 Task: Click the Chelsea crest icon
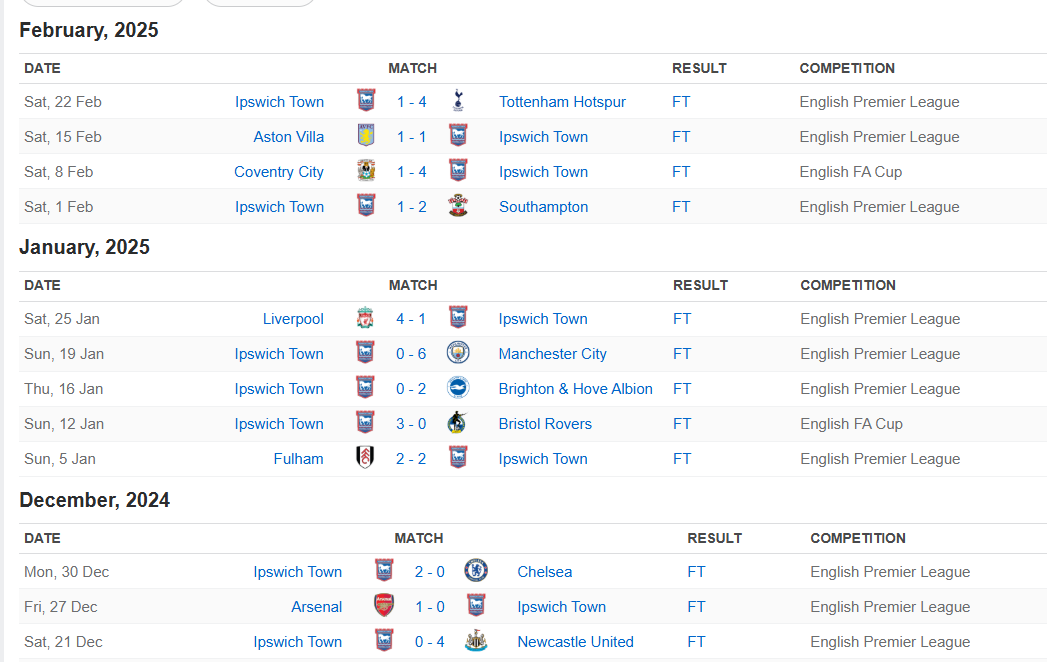(476, 572)
